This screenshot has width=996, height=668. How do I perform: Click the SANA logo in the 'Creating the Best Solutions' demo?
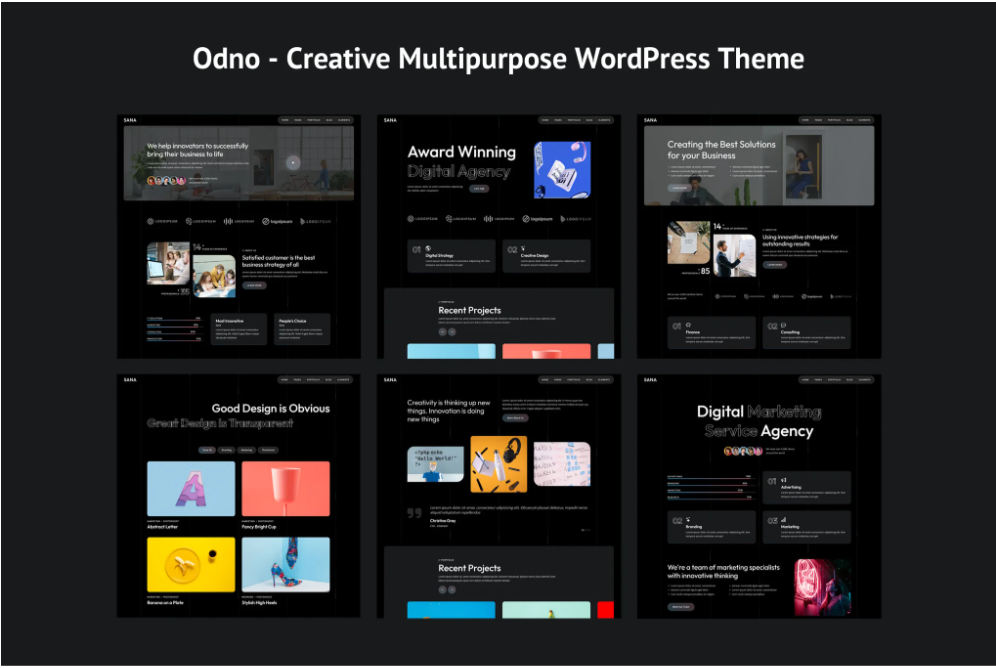tap(650, 120)
